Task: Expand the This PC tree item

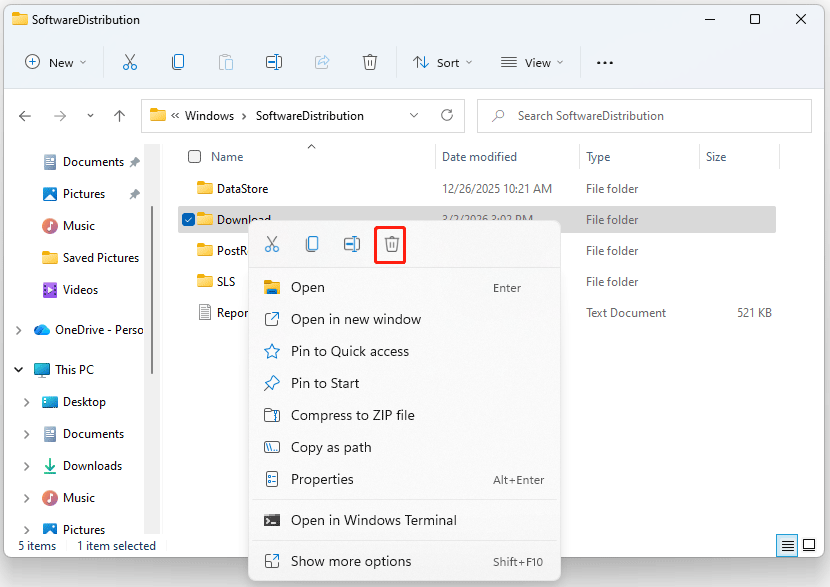Action: (18, 369)
